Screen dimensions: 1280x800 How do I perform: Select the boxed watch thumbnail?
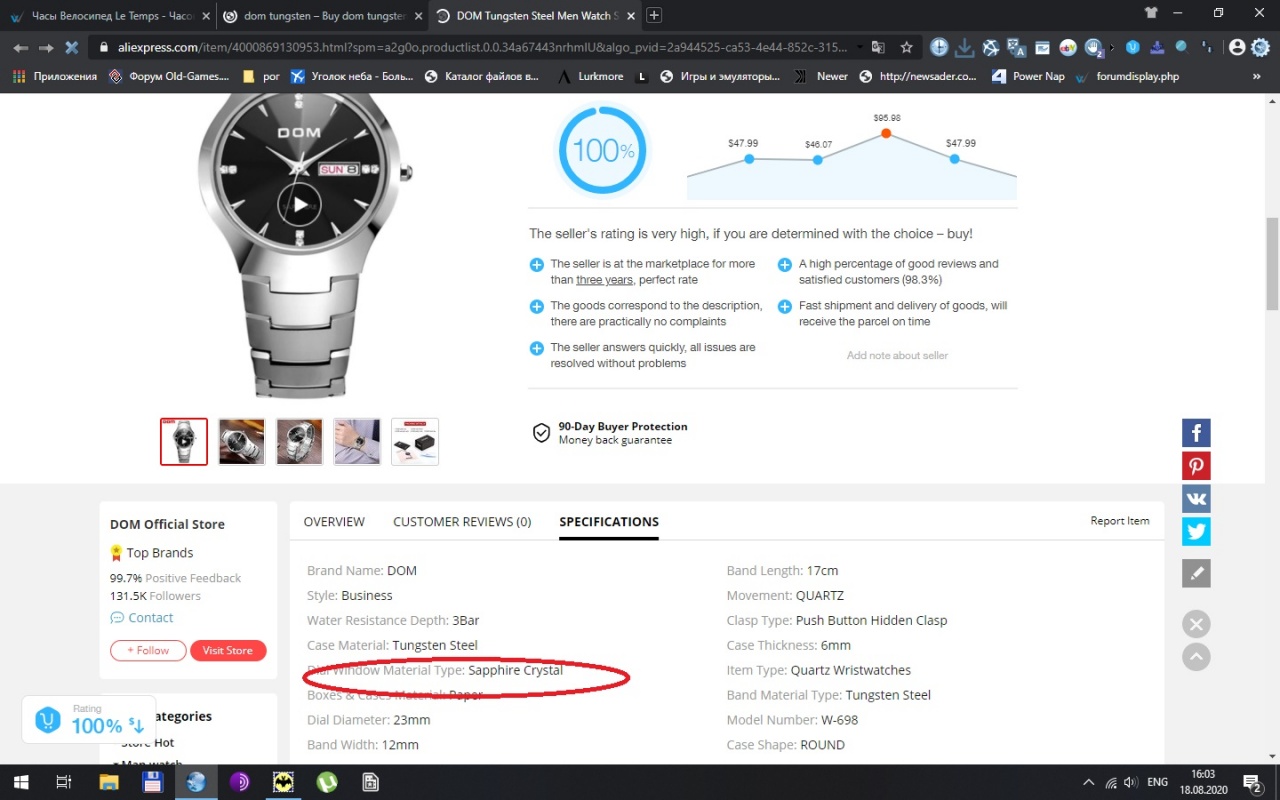point(415,442)
